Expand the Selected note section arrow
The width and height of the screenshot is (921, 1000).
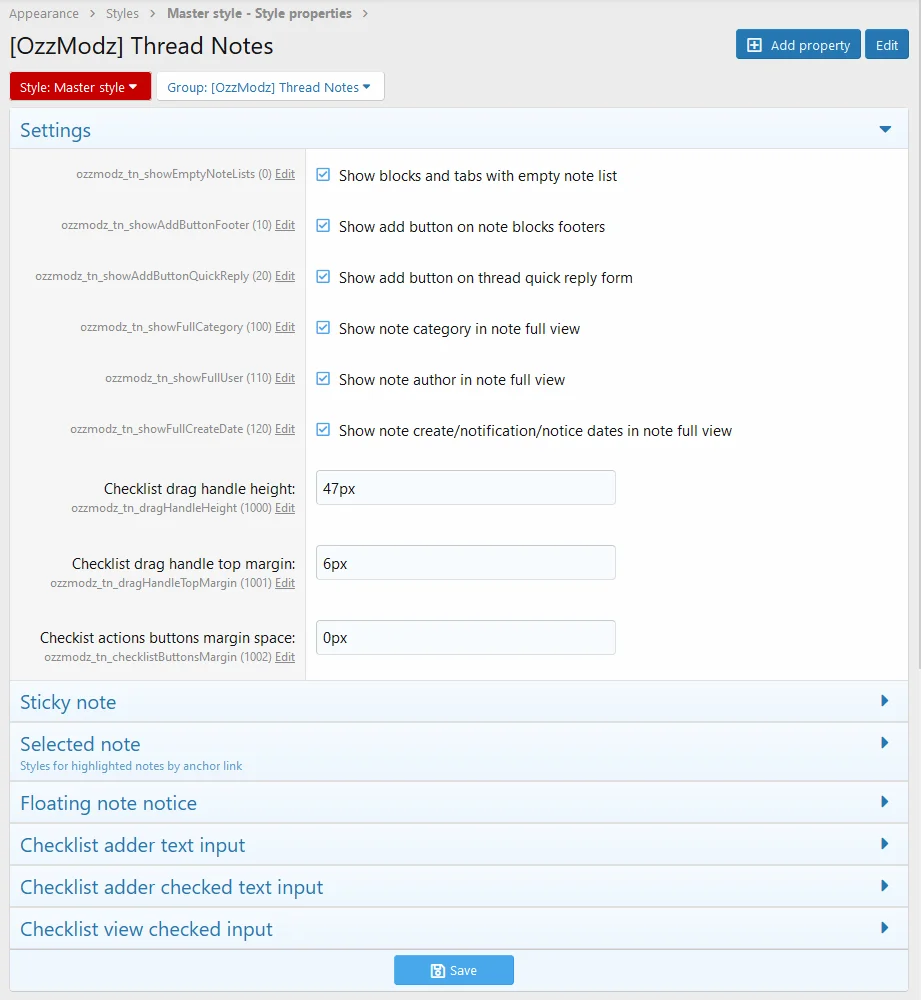pos(885,743)
